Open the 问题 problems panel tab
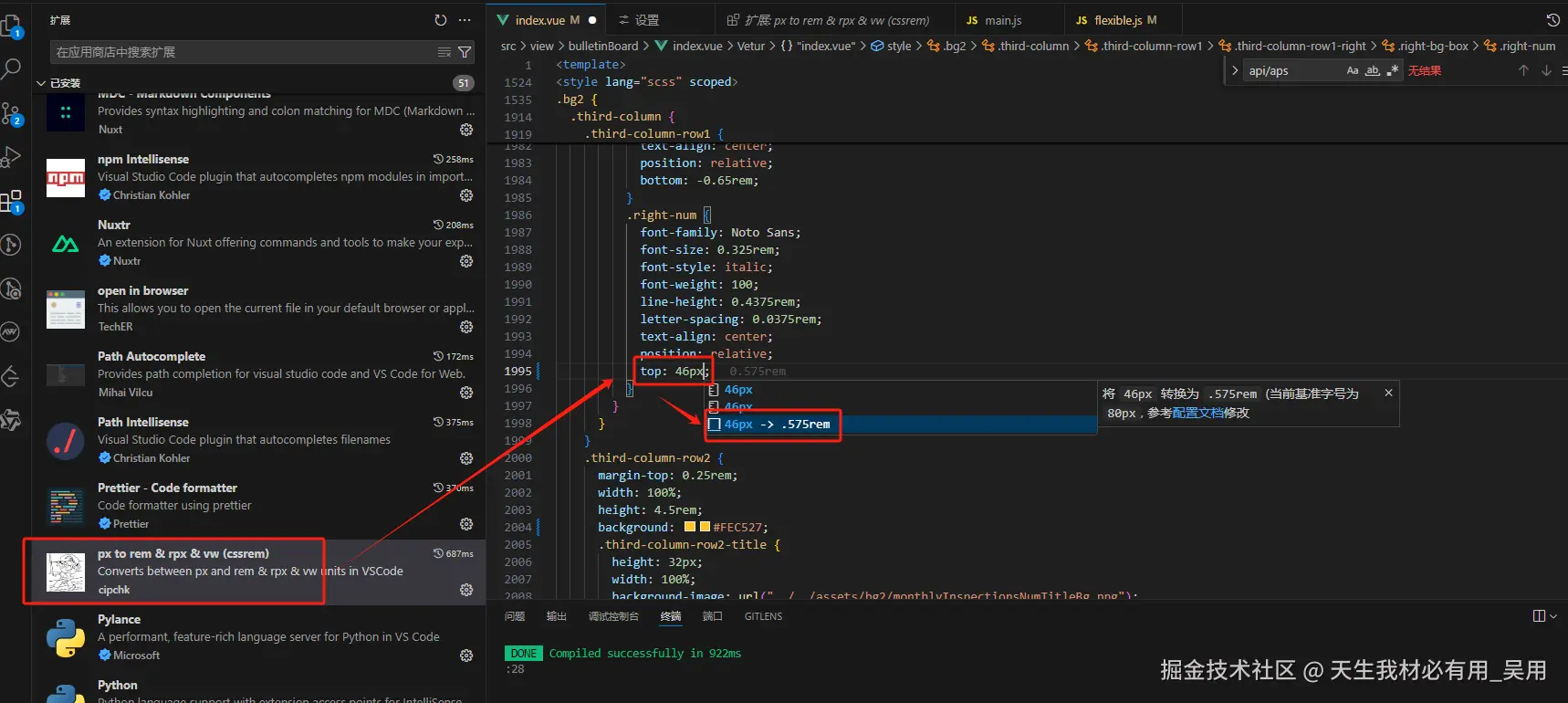 coord(515,616)
